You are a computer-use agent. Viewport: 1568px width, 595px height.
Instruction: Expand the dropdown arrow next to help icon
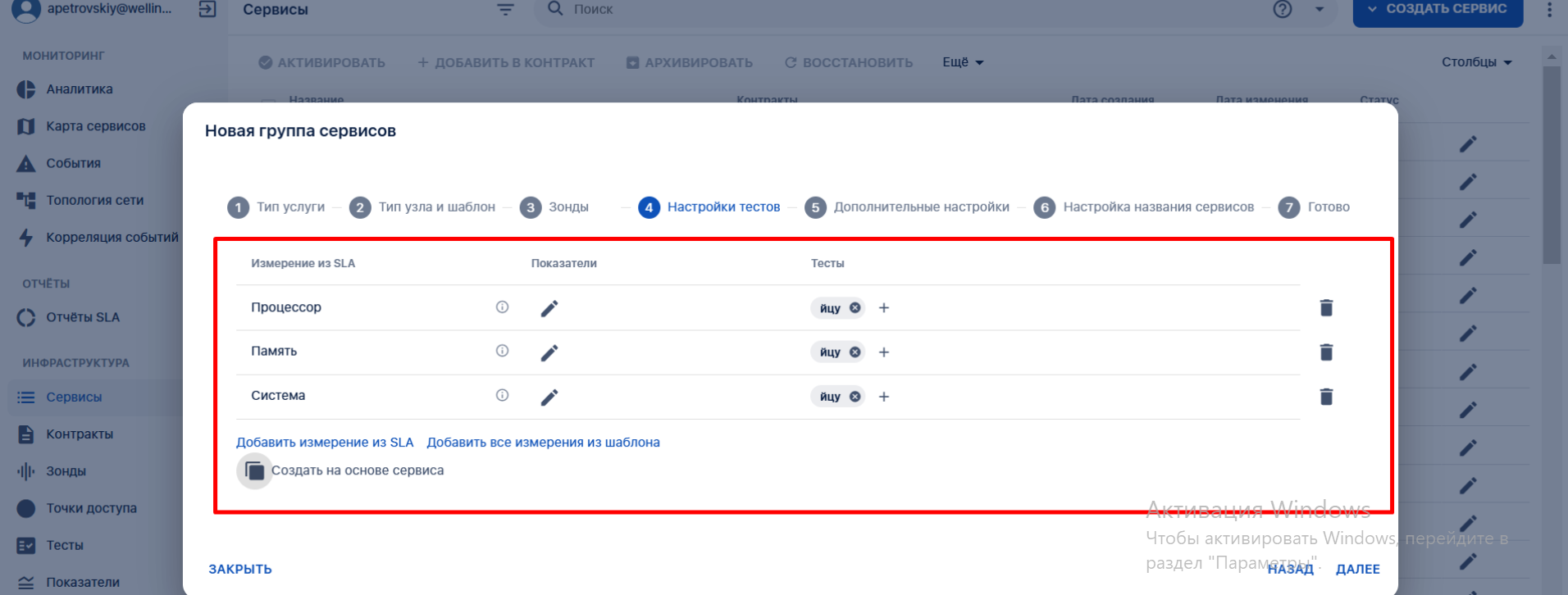pos(1320,9)
